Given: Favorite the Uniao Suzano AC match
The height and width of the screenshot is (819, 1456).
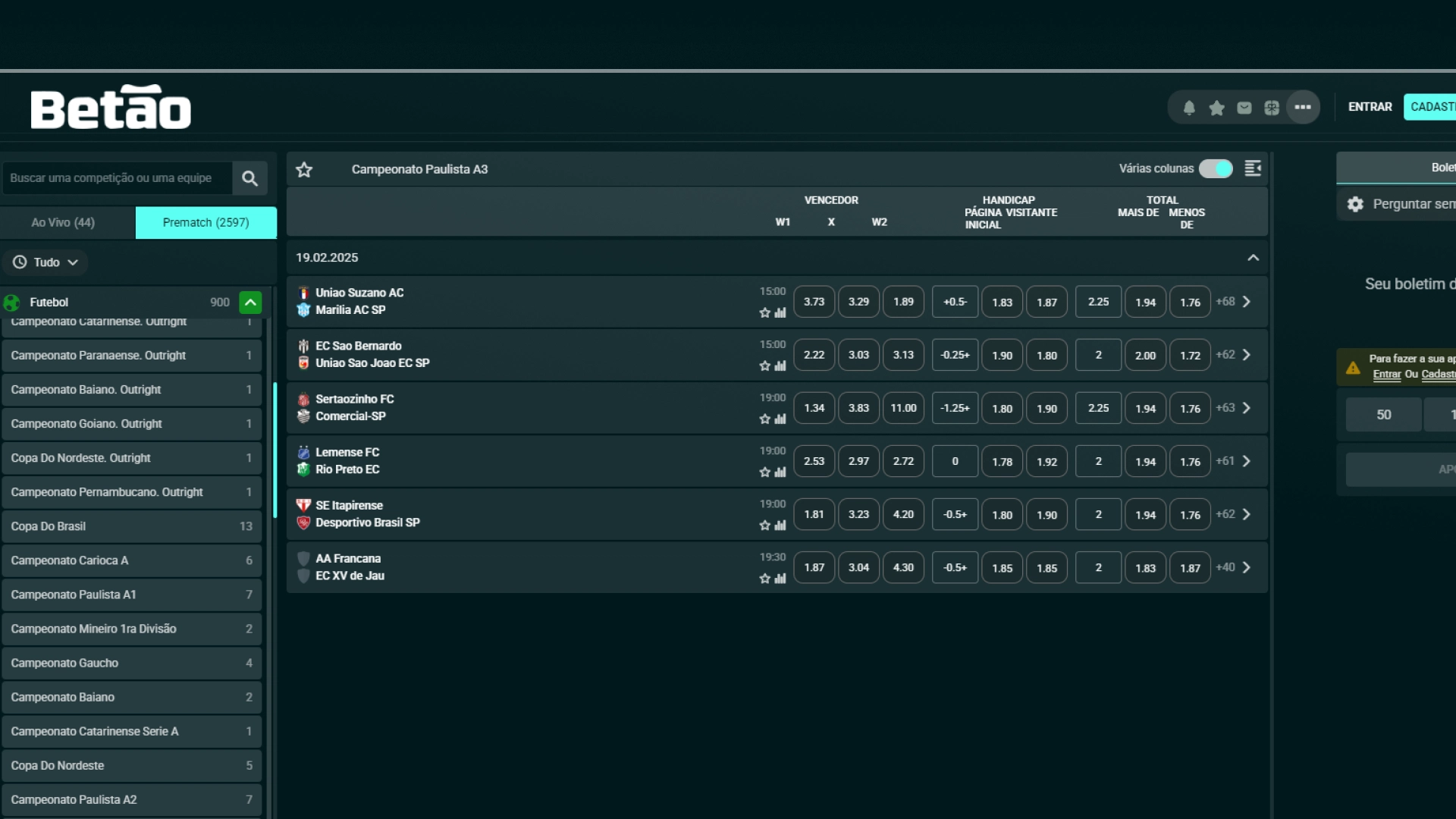Looking at the screenshot, I should pyautogui.click(x=764, y=312).
